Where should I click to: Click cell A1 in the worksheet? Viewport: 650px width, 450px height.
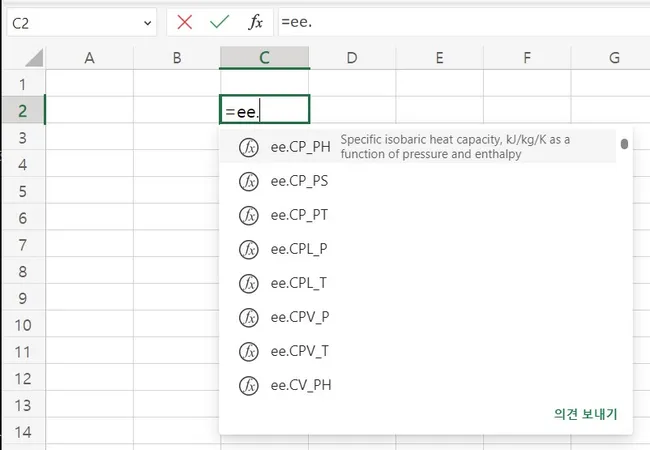tap(89, 83)
